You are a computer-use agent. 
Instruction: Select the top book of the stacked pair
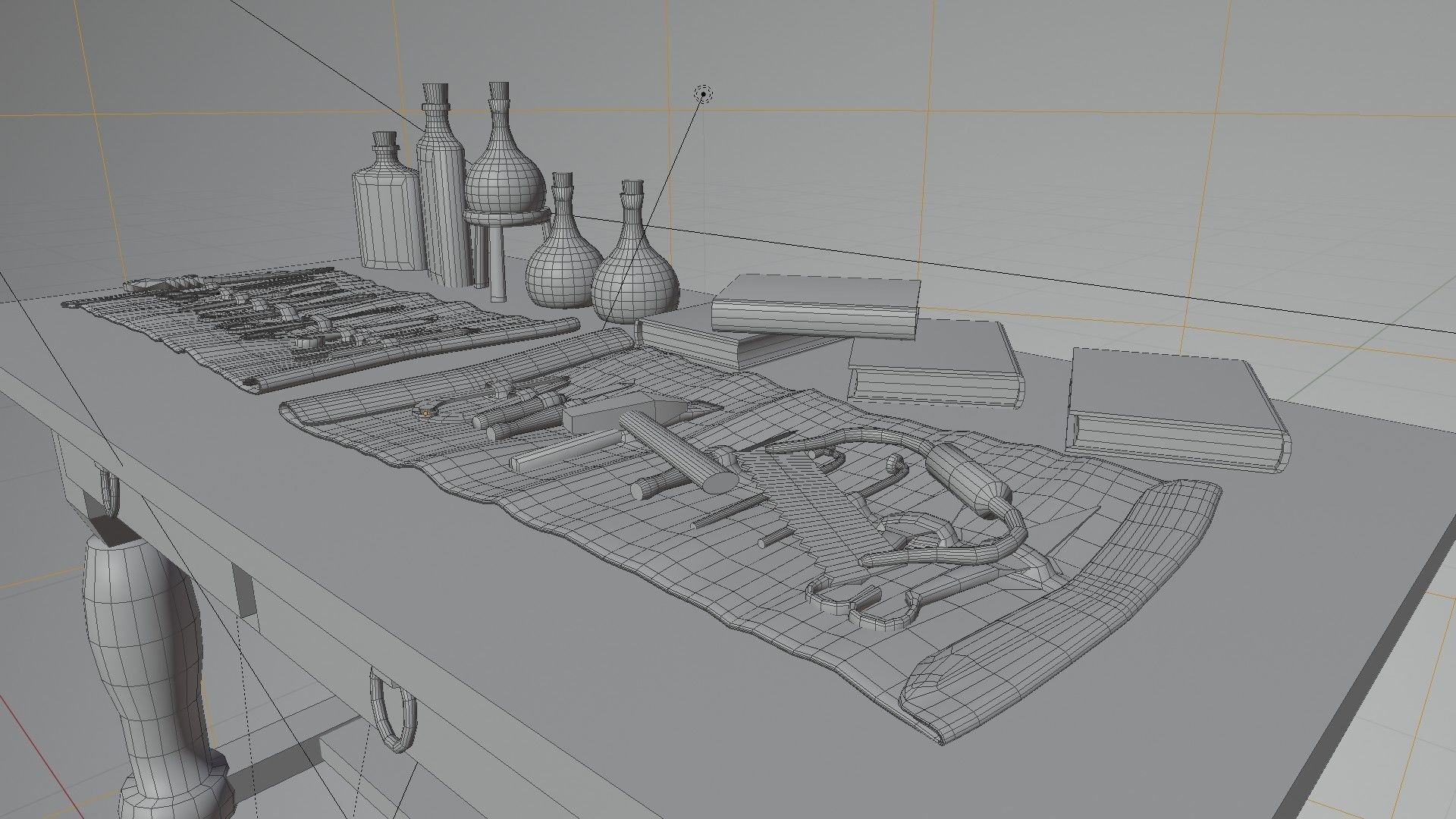coord(817,307)
